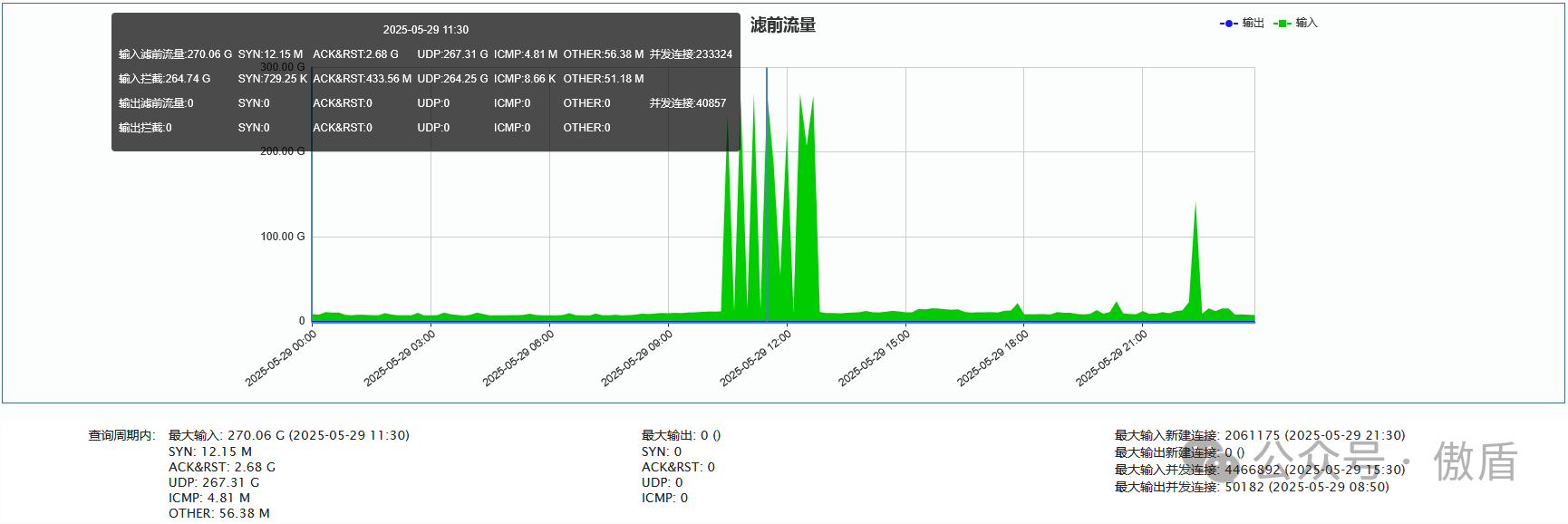
Task: Click the green 输入 legend marker
Action: [x=1282, y=24]
